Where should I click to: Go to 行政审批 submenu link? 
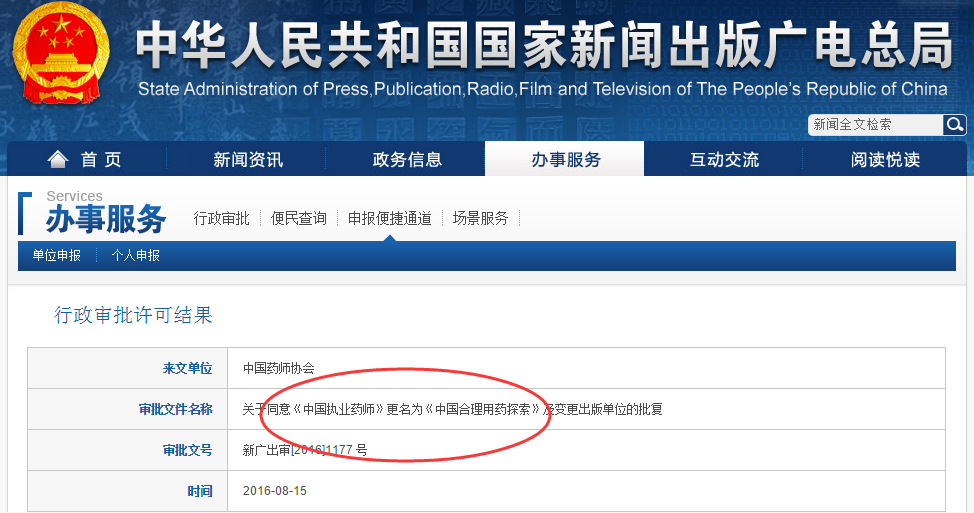221,218
